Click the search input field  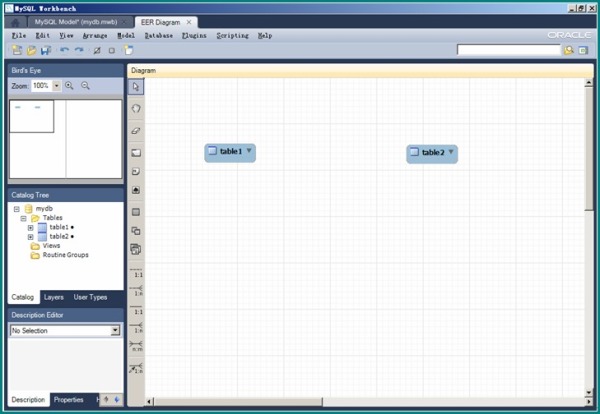[x=509, y=50]
